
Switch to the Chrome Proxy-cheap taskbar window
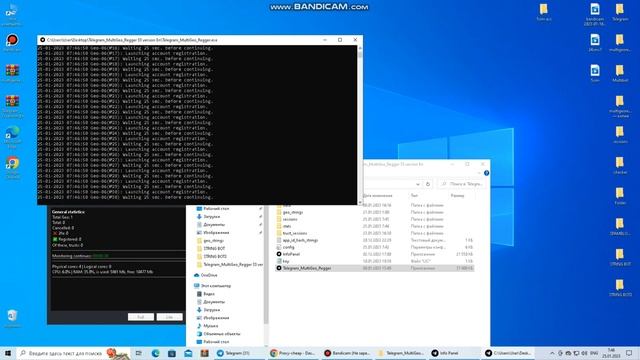click(x=293, y=353)
